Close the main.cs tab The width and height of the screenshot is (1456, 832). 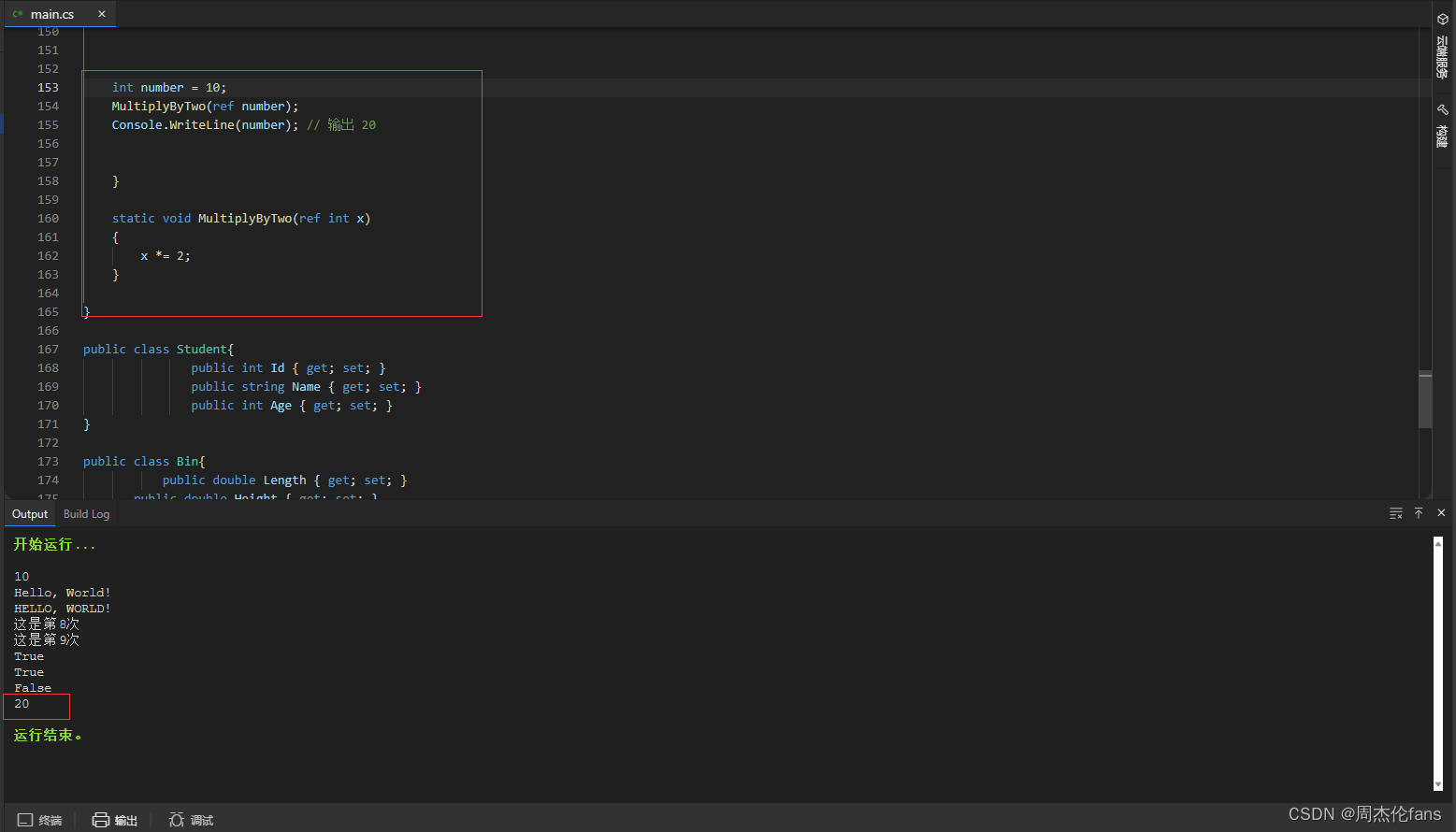click(103, 14)
